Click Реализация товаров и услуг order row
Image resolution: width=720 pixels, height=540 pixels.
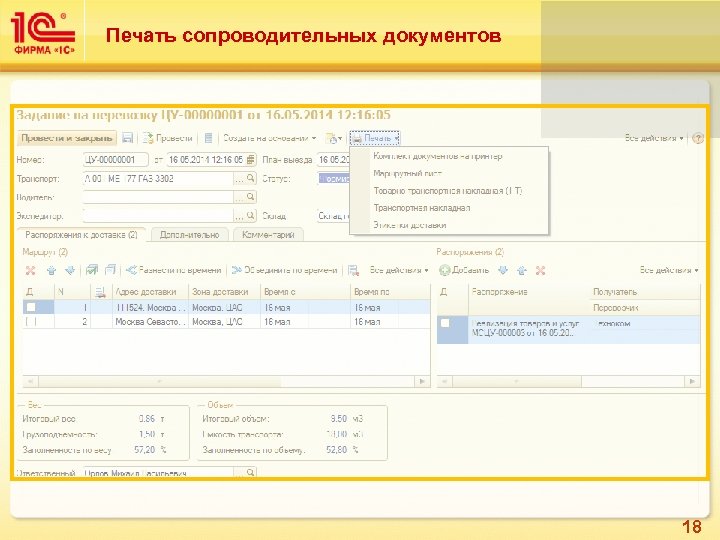568,329
